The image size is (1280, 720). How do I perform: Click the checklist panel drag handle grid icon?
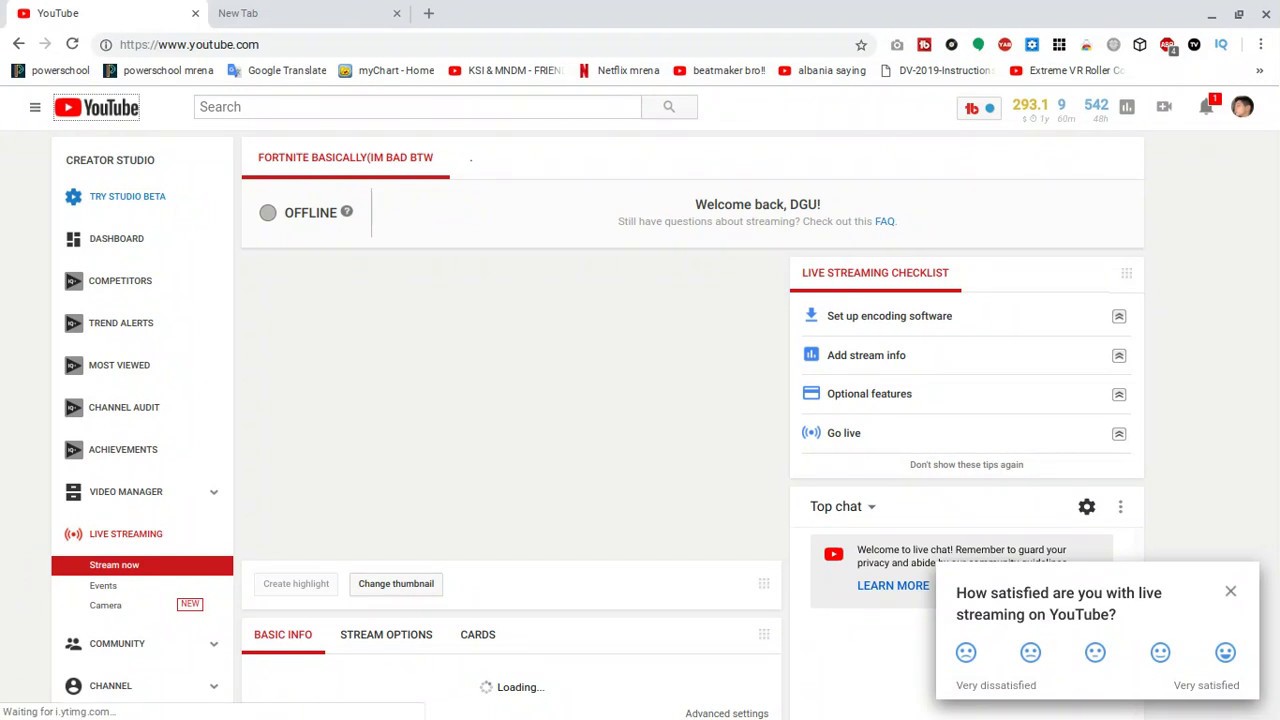(1126, 273)
